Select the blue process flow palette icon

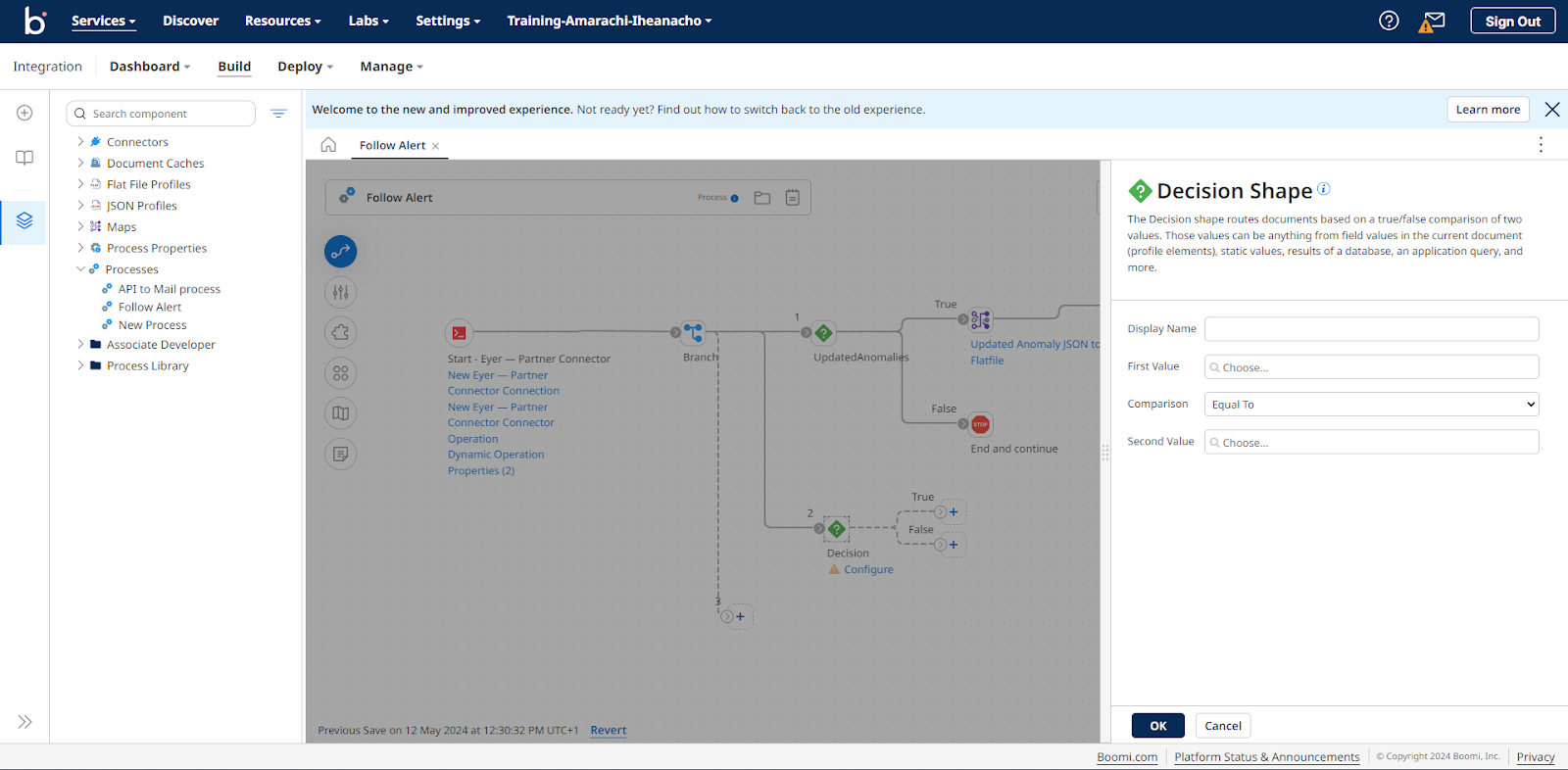340,252
